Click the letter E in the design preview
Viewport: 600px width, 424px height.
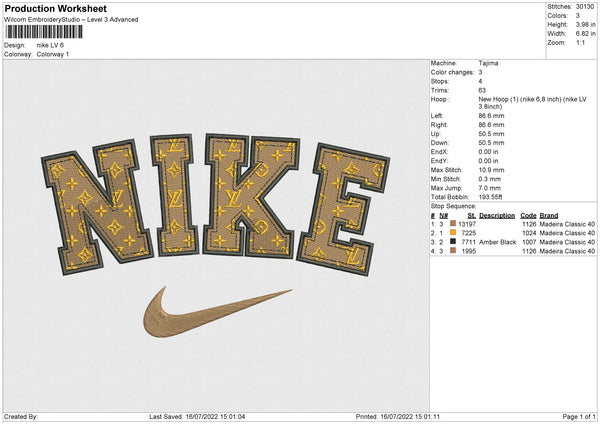click(x=342, y=209)
